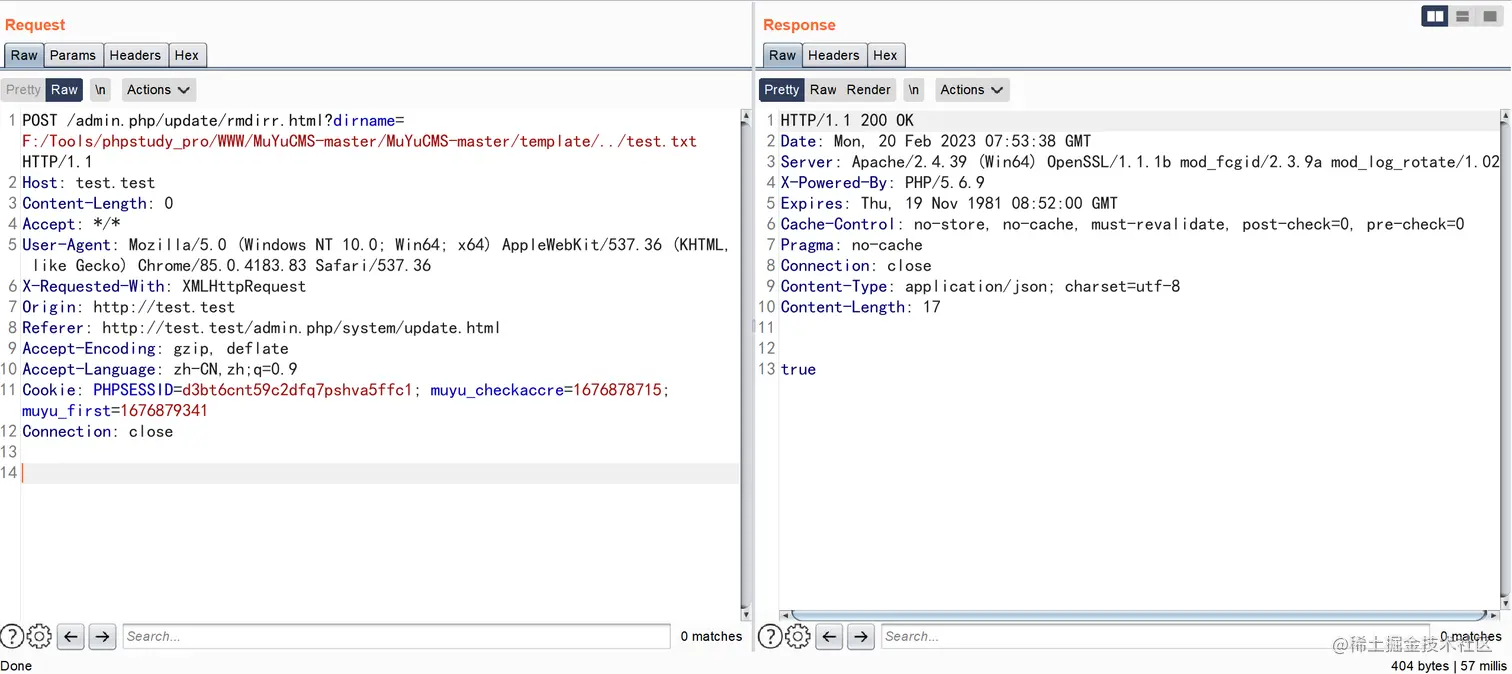
Task: Click the Accept-Encoding header line
Action: [x=155, y=348]
